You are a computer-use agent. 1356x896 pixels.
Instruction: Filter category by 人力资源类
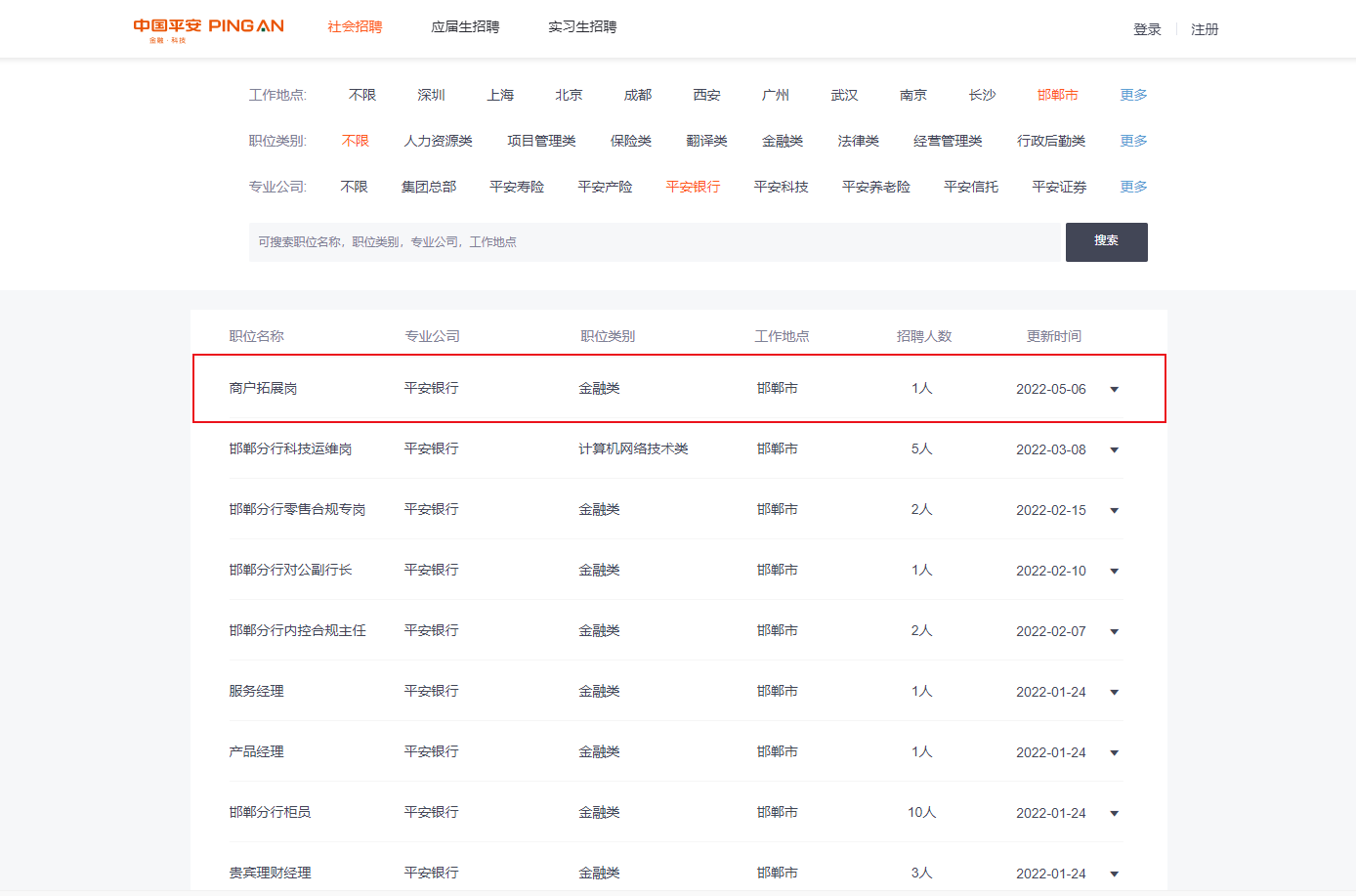tap(439, 141)
